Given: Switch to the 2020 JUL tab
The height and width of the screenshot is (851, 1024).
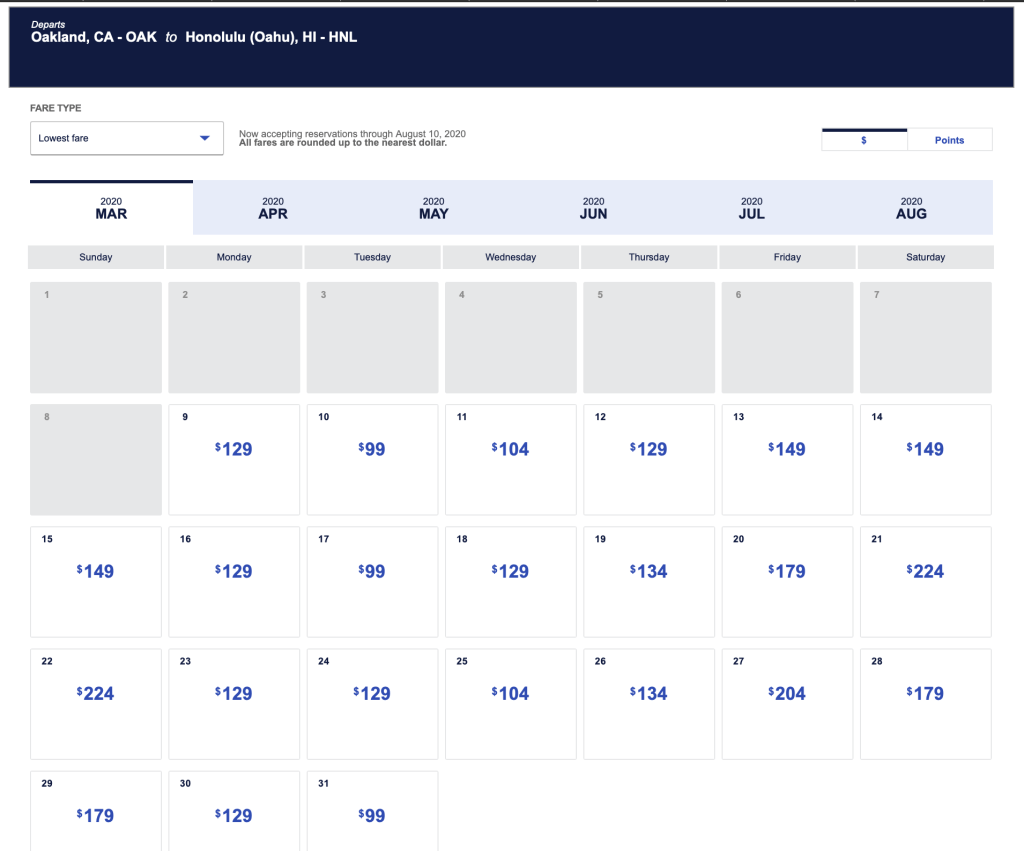Looking at the screenshot, I should (752, 208).
